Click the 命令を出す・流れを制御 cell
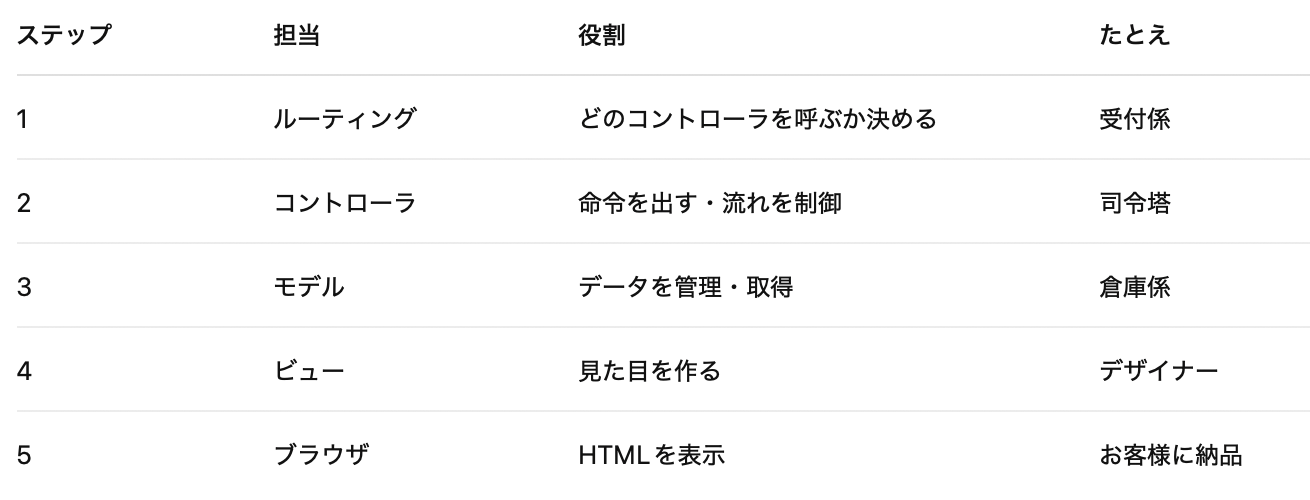 (x=710, y=204)
